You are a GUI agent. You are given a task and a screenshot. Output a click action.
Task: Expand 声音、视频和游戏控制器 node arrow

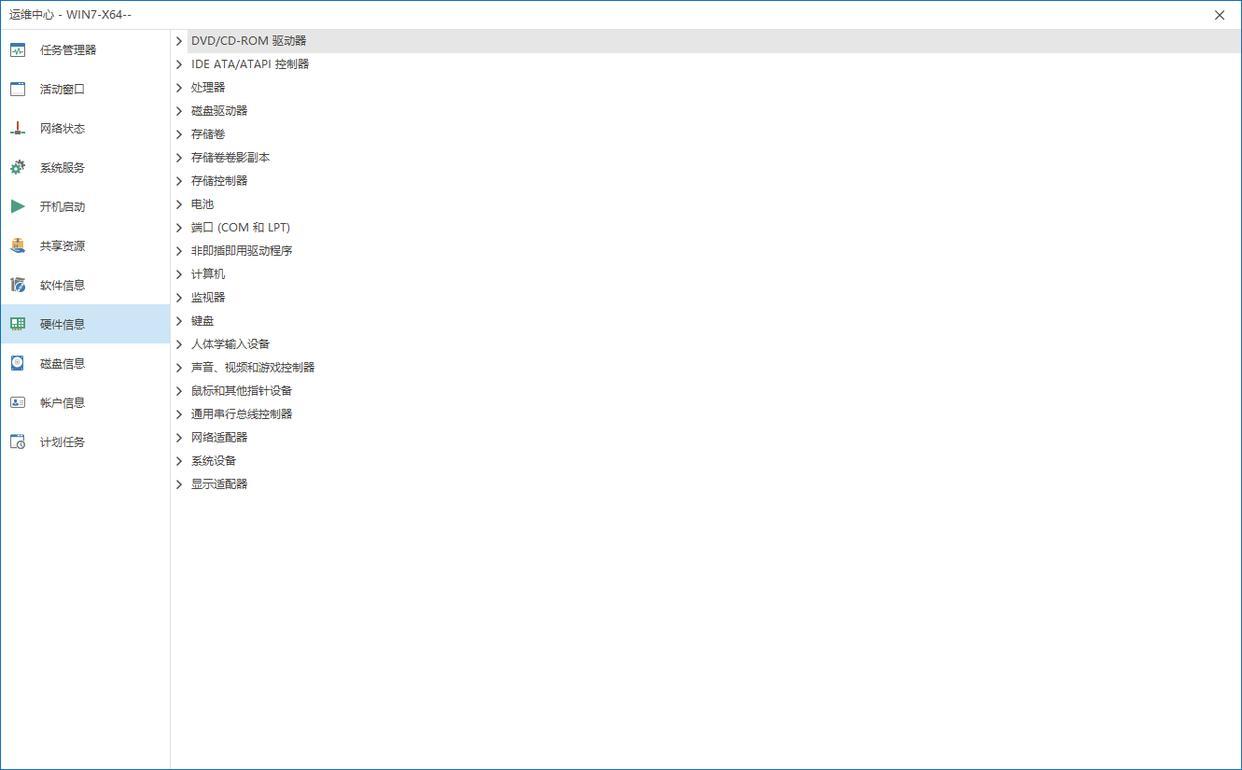(179, 367)
